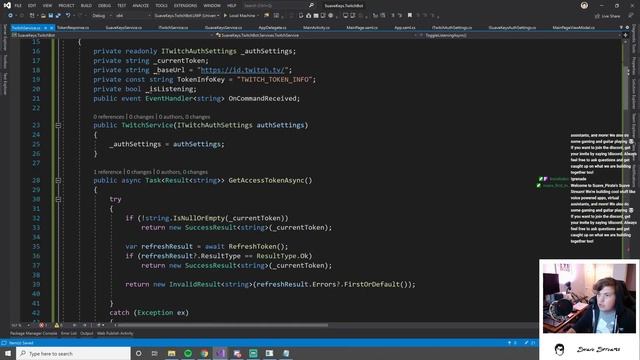The width and height of the screenshot is (640, 360).
Task: Click the Save file toolbar icon
Action: (x=51, y=16)
